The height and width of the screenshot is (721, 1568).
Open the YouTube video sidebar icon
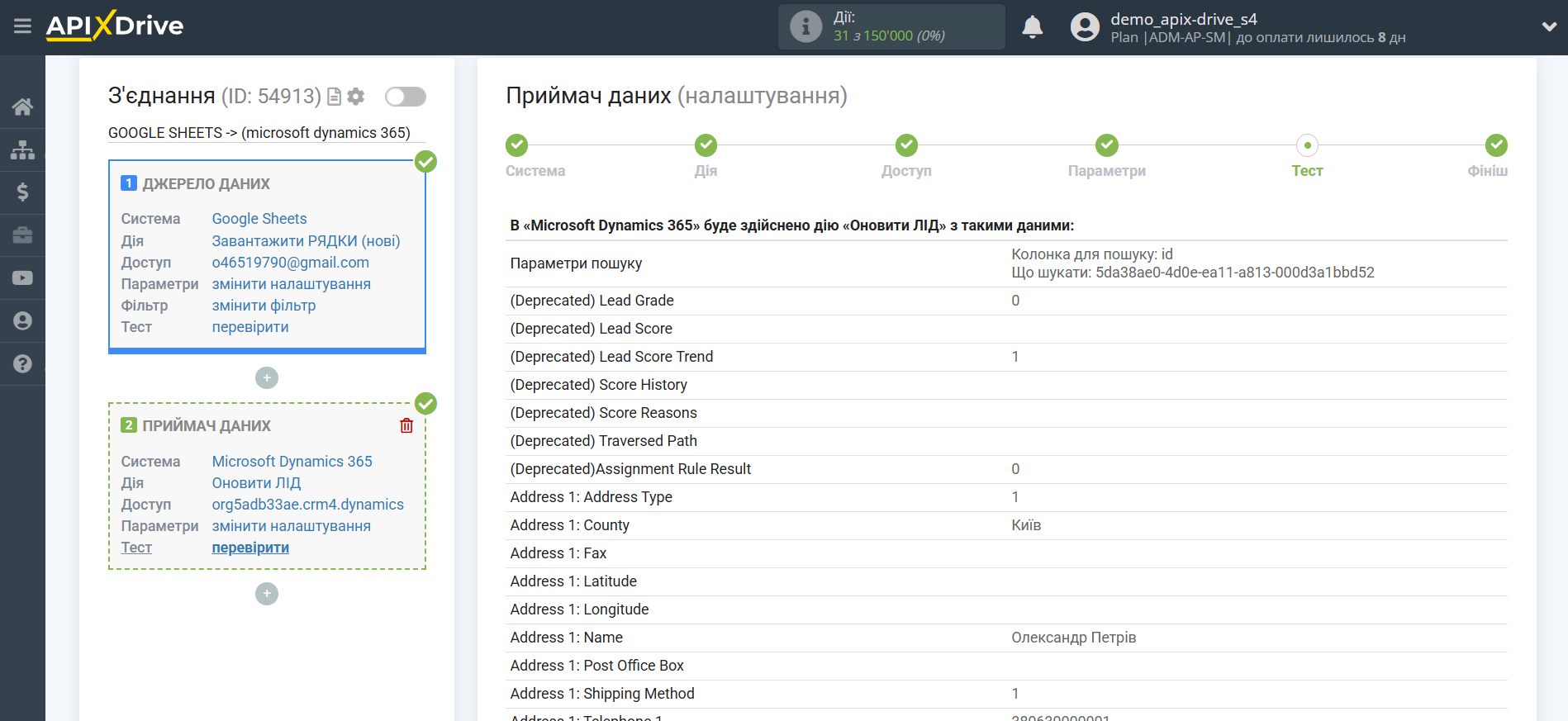point(22,278)
